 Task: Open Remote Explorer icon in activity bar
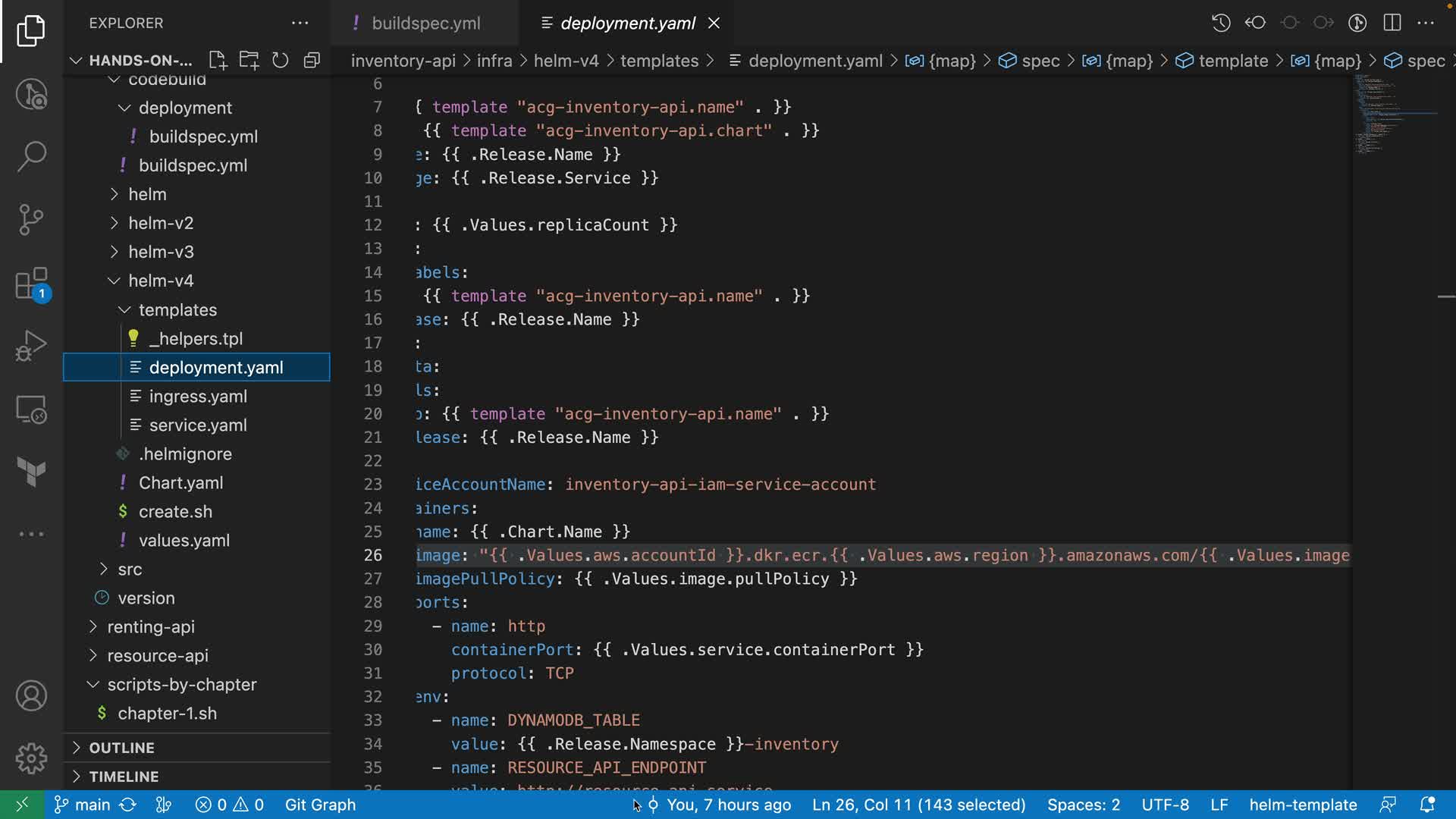[x=31, y=409]
